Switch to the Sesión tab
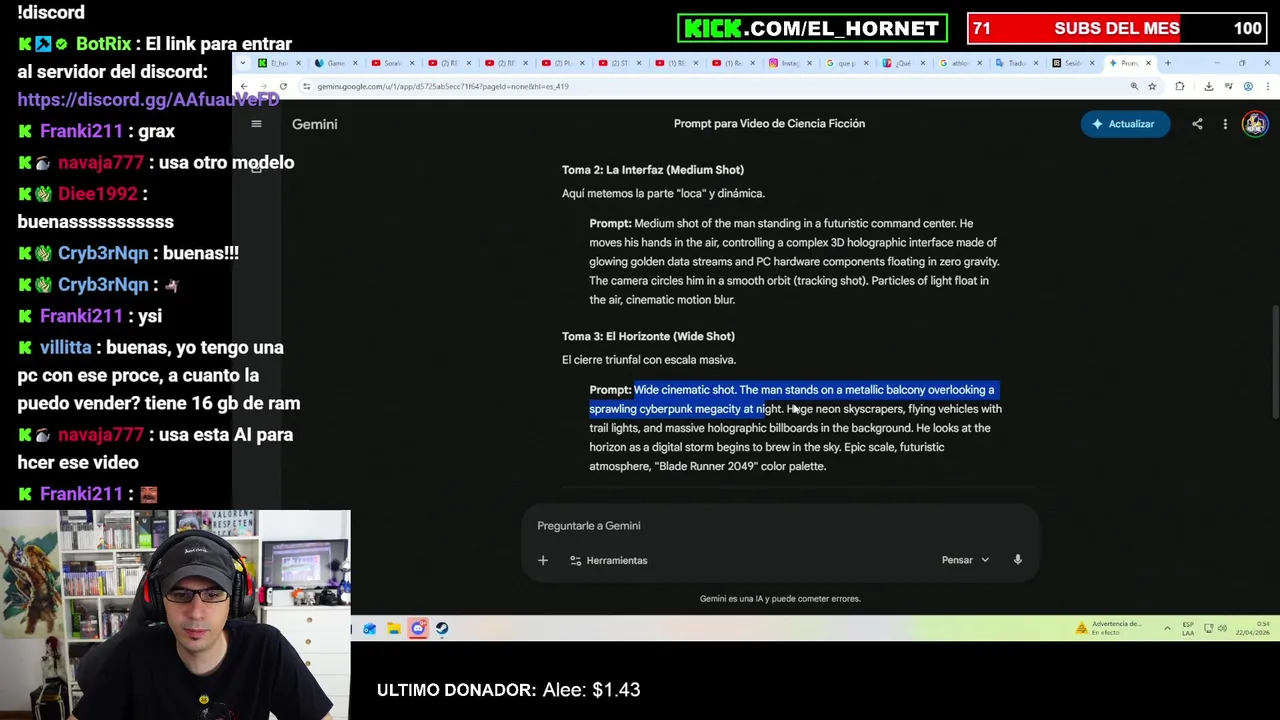The image size is (1280, 720). (1073, 63)
